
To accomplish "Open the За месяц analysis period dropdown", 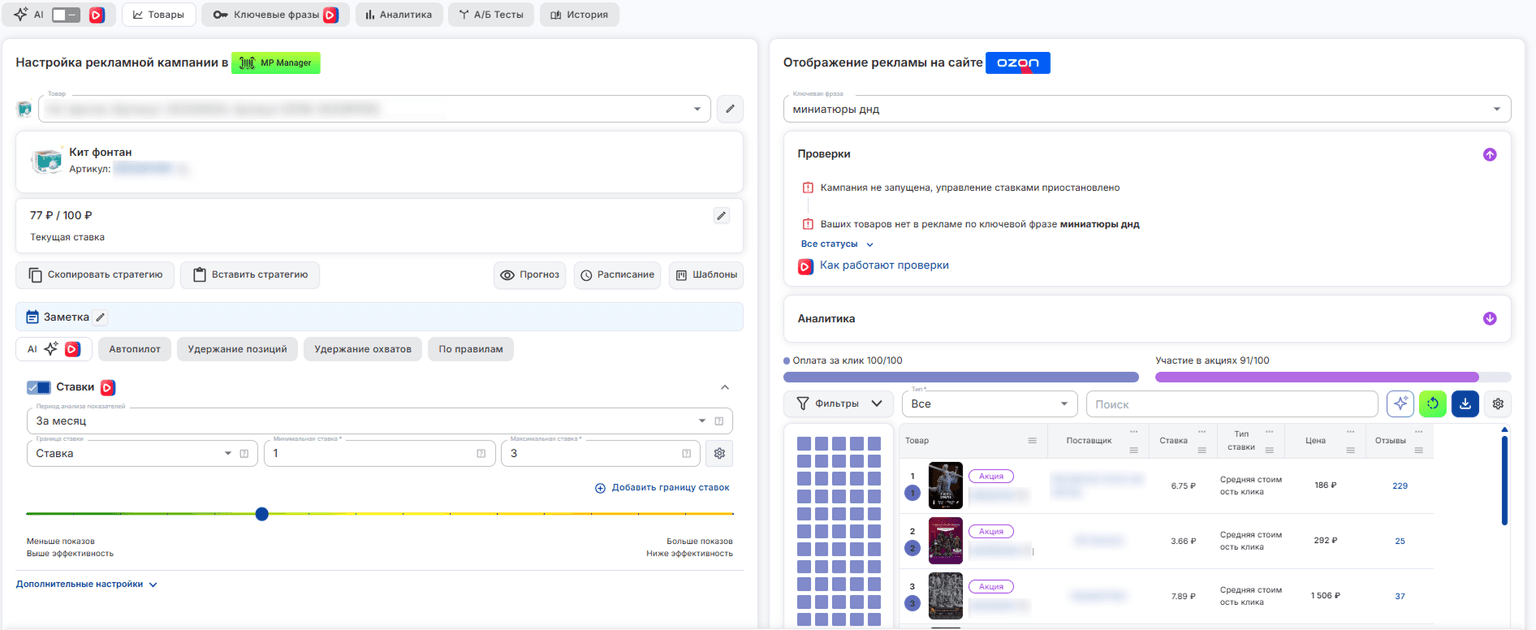I will click(380, 421).
